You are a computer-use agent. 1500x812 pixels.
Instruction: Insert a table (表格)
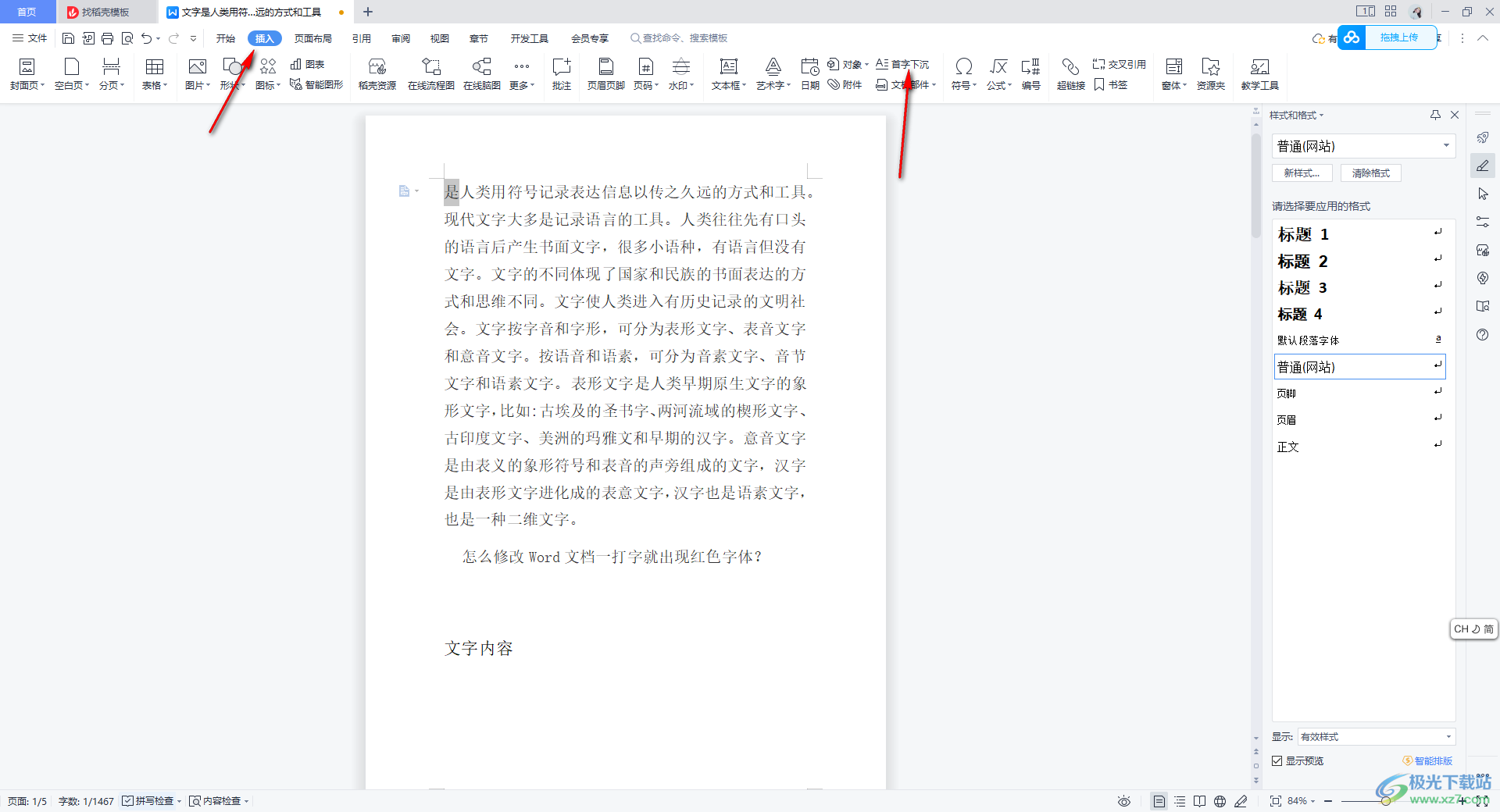coord(155,74)
